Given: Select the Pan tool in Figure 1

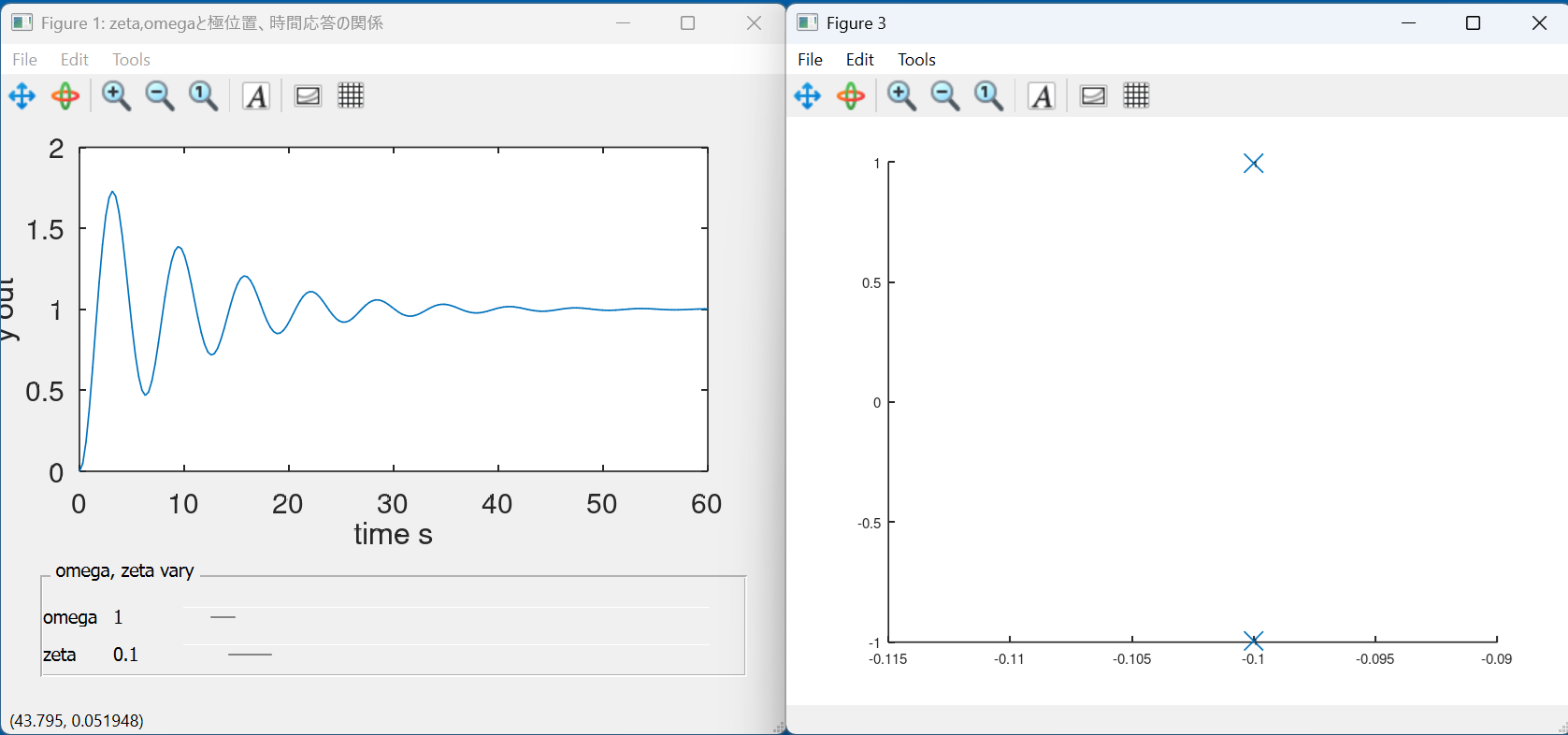Looking at the screenshot, I should point(22,96).
